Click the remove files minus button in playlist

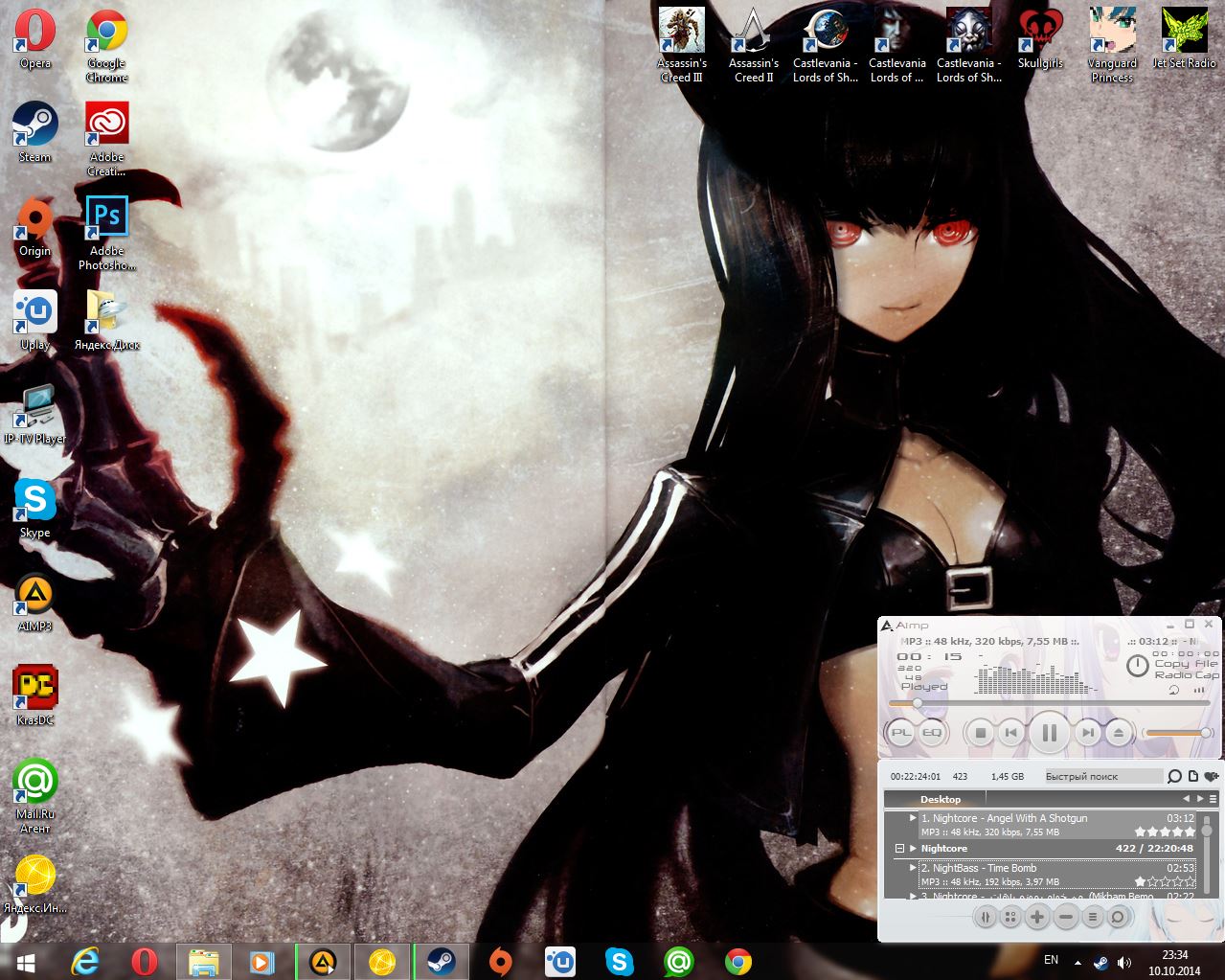1065,917
